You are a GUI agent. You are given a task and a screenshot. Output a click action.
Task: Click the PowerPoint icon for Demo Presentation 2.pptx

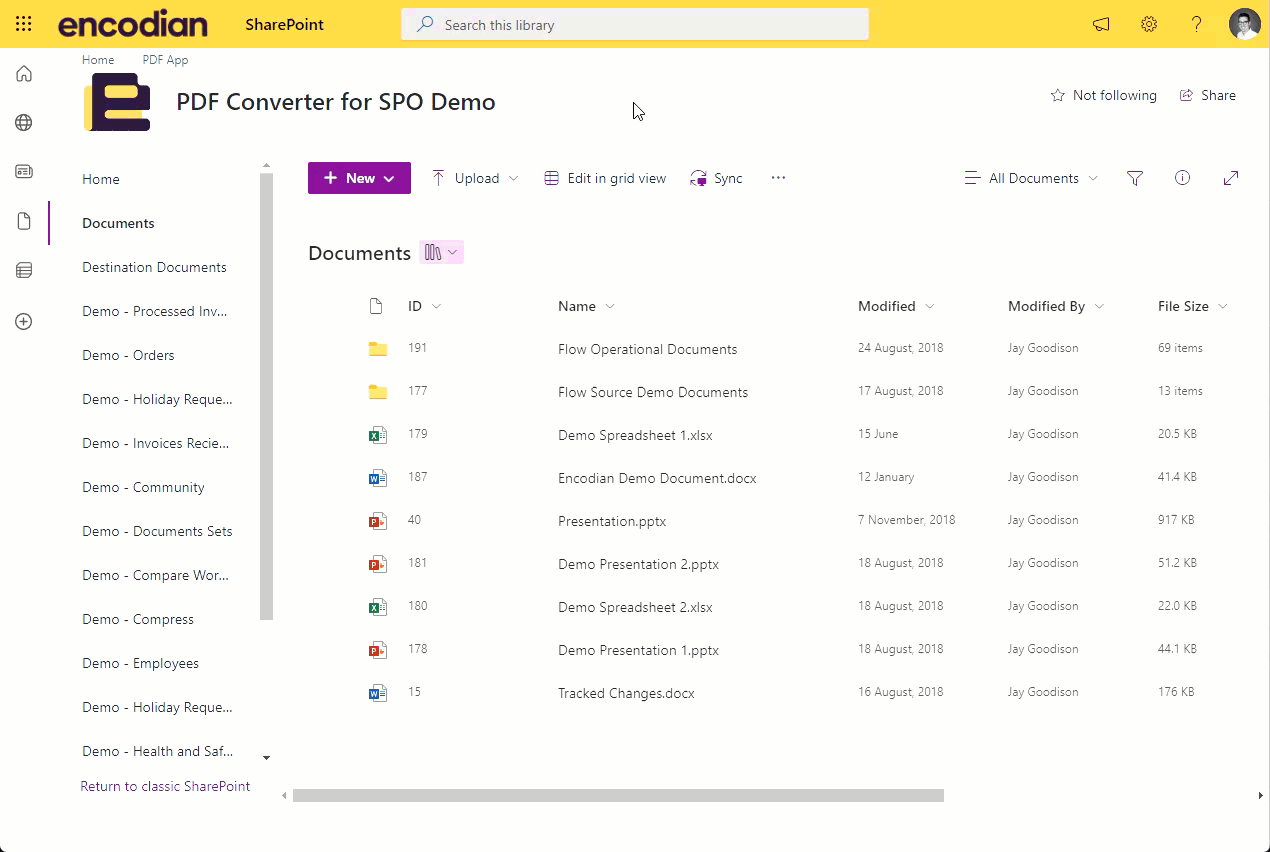[x=377, y=564]
